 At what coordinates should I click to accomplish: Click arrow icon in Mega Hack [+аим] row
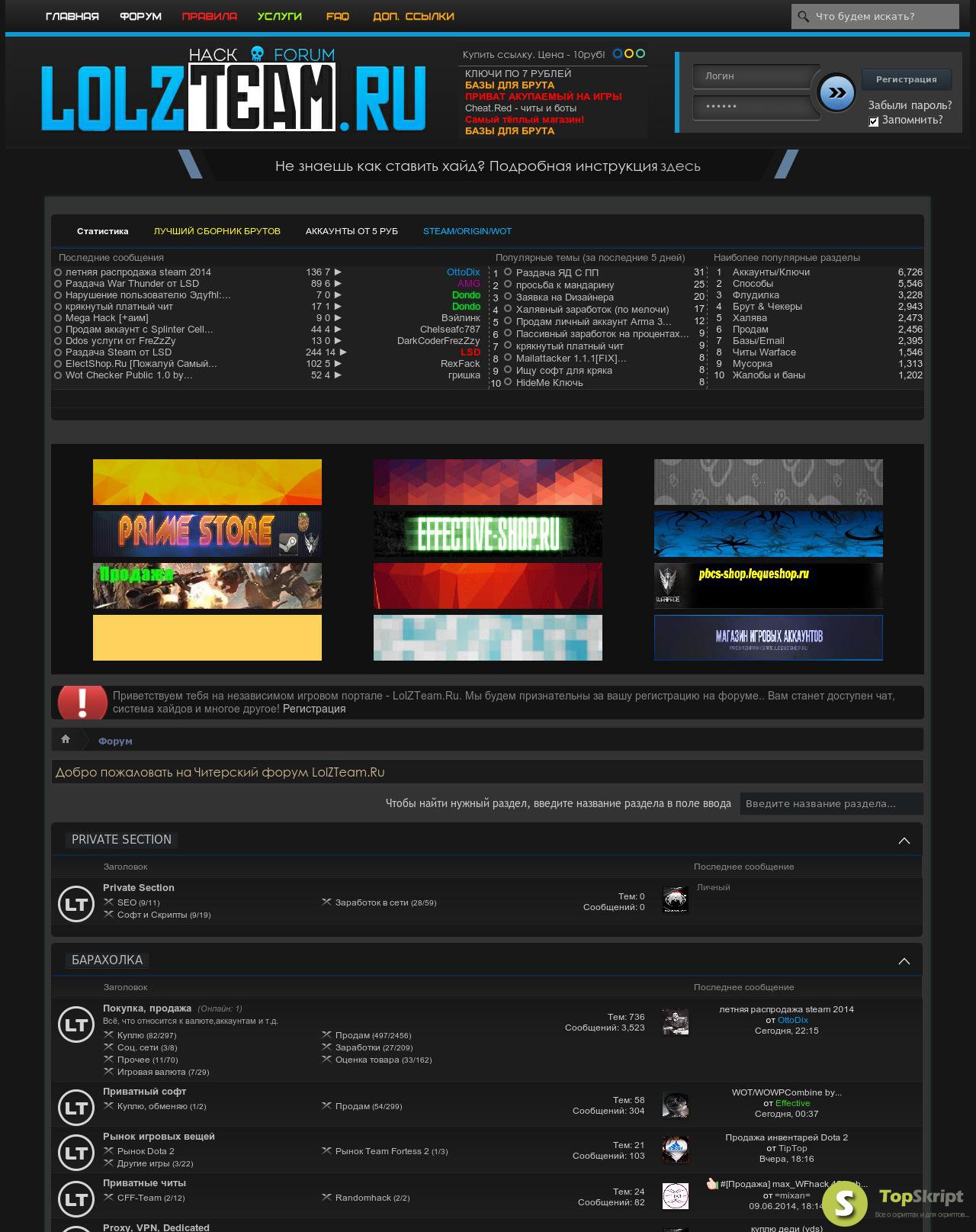[338, 318]
